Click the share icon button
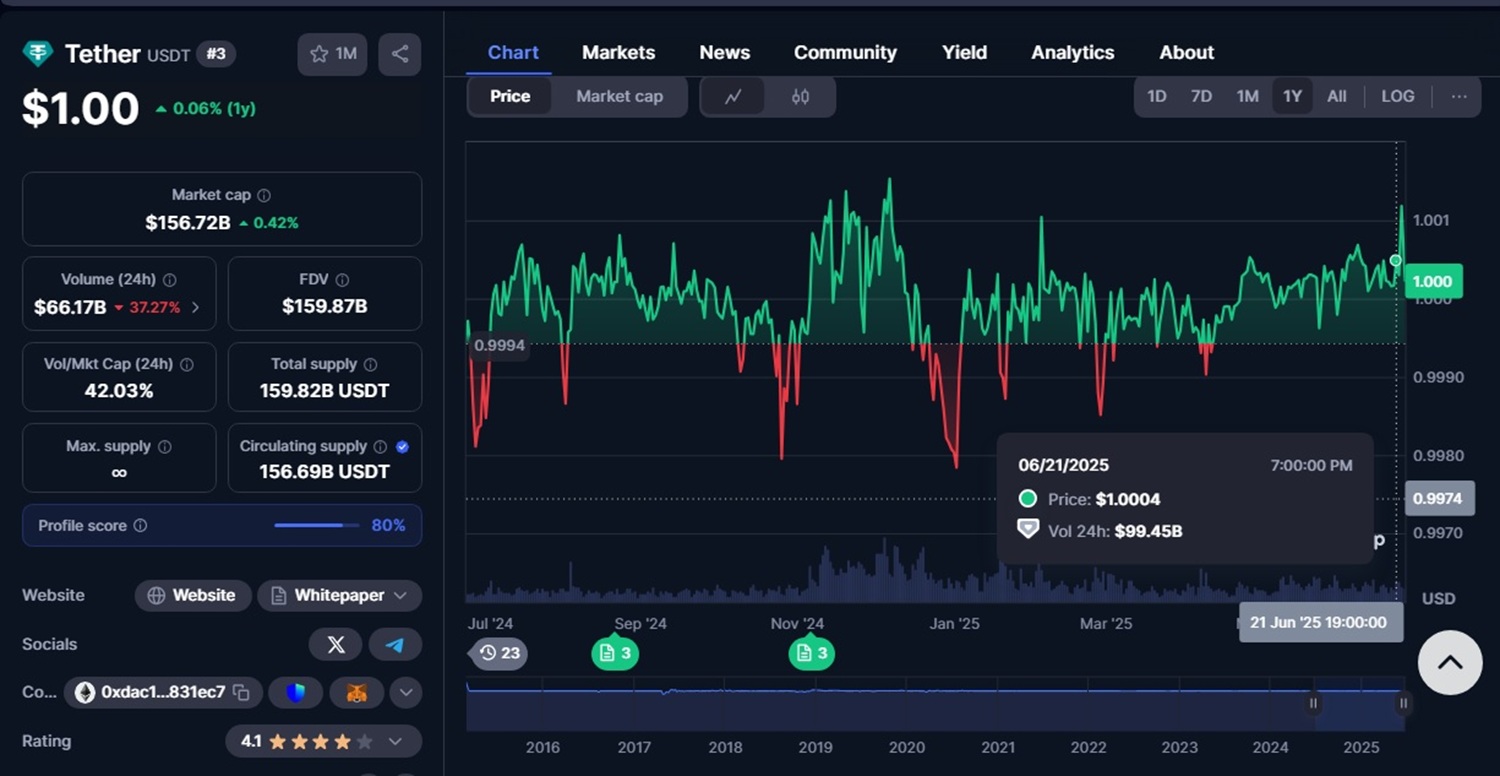 pyautogui.click(x=400, y=54)
